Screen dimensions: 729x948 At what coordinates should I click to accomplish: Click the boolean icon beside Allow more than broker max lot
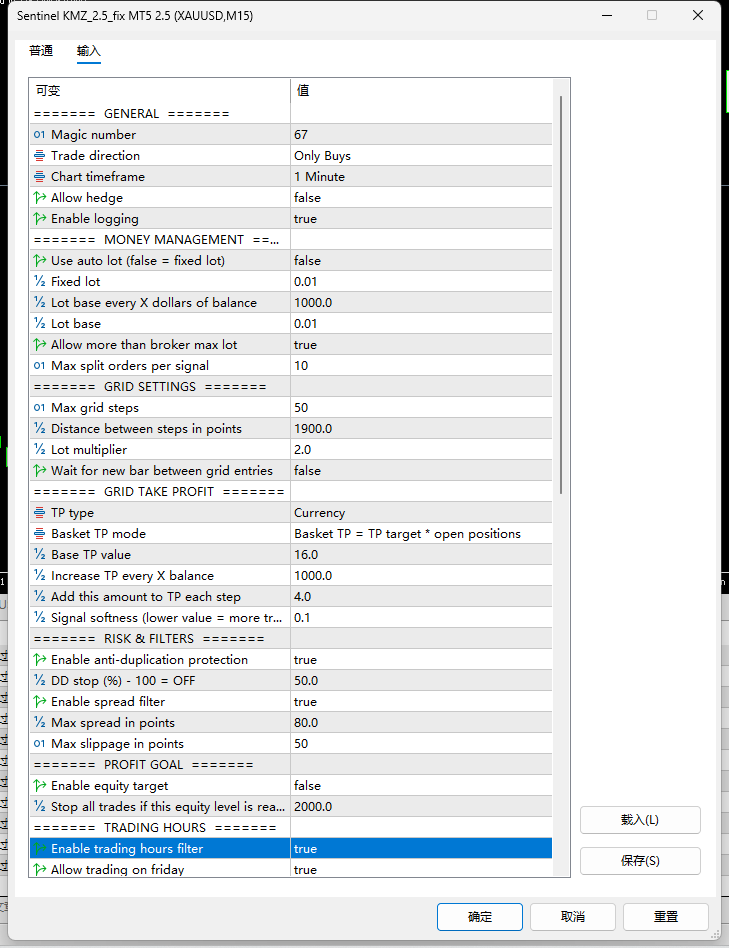39,345
